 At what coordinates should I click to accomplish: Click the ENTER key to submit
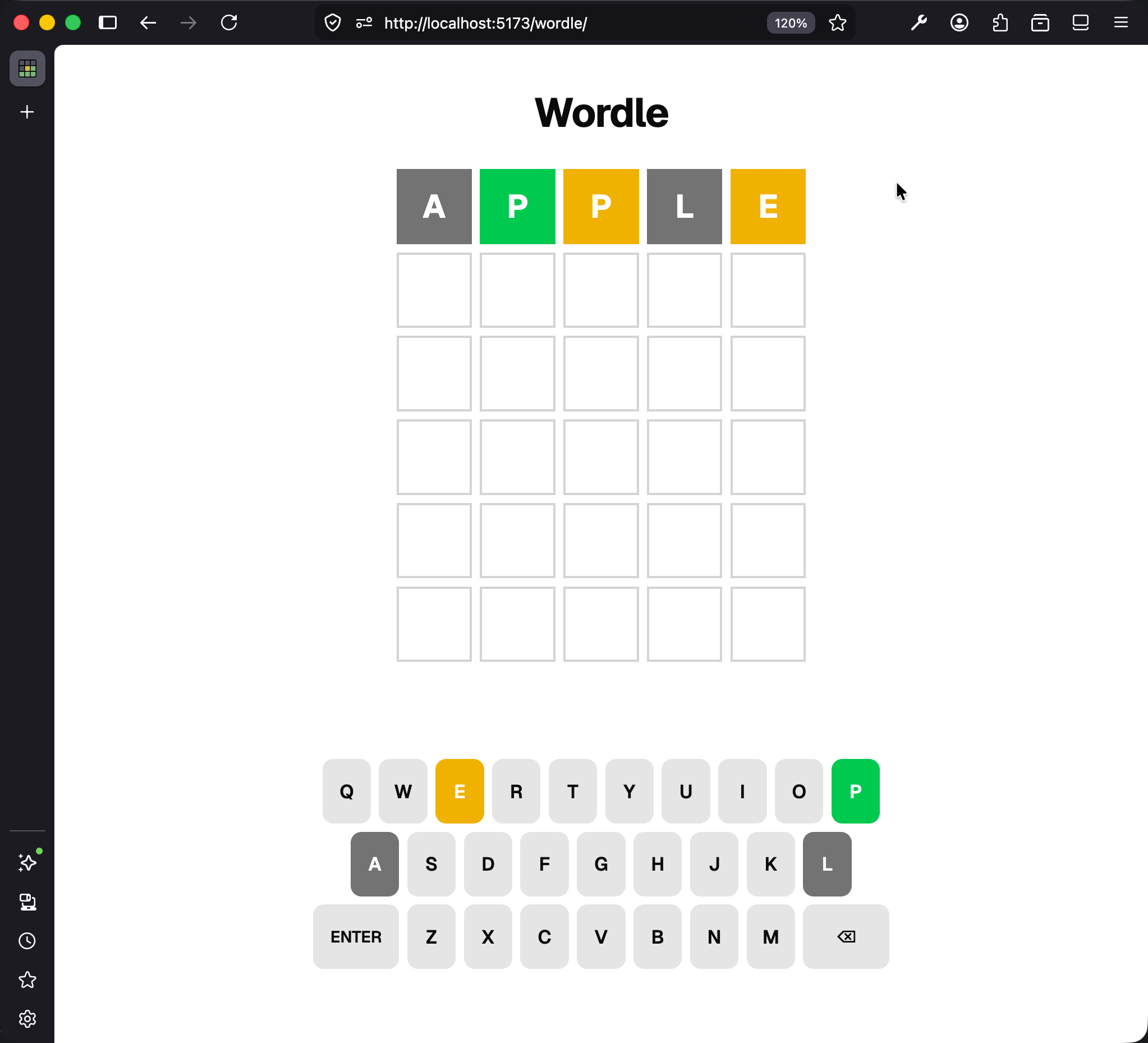point(356,936)
